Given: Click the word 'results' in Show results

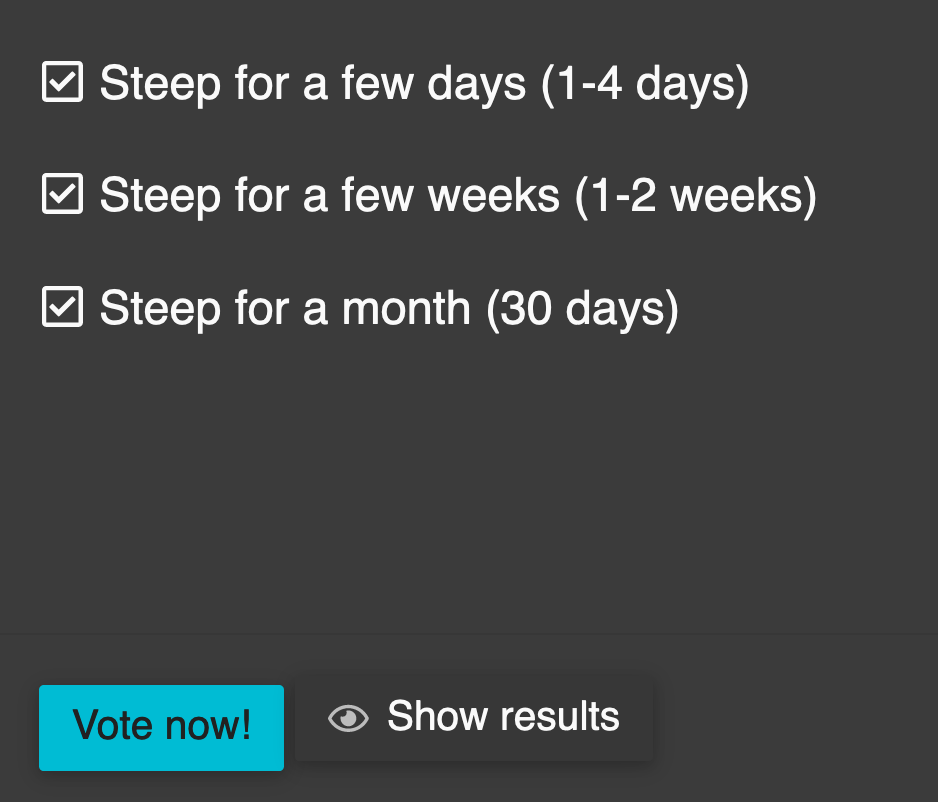Looking at the screenshot, I should (560, 716).
